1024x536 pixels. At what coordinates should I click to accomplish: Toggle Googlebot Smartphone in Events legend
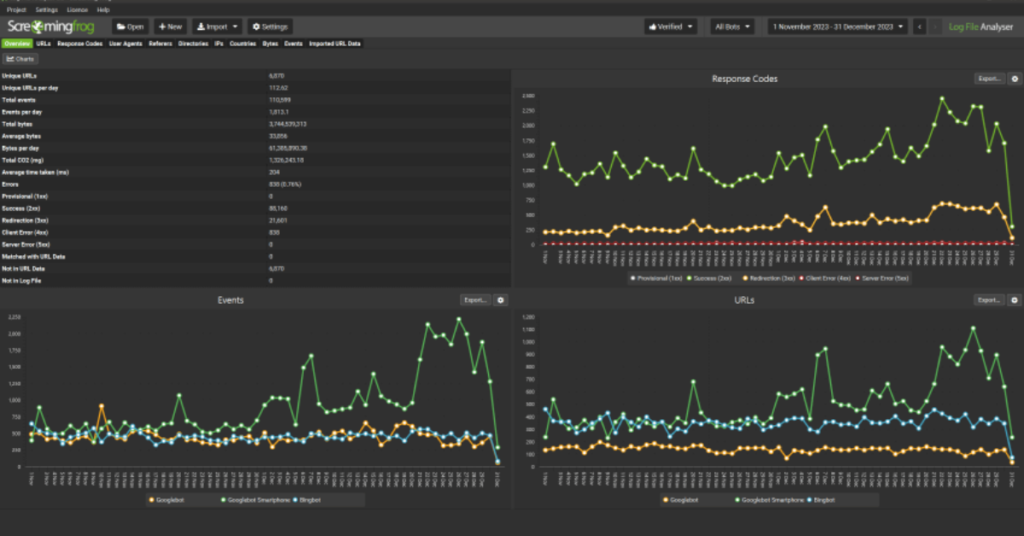(x=255, y=500)
